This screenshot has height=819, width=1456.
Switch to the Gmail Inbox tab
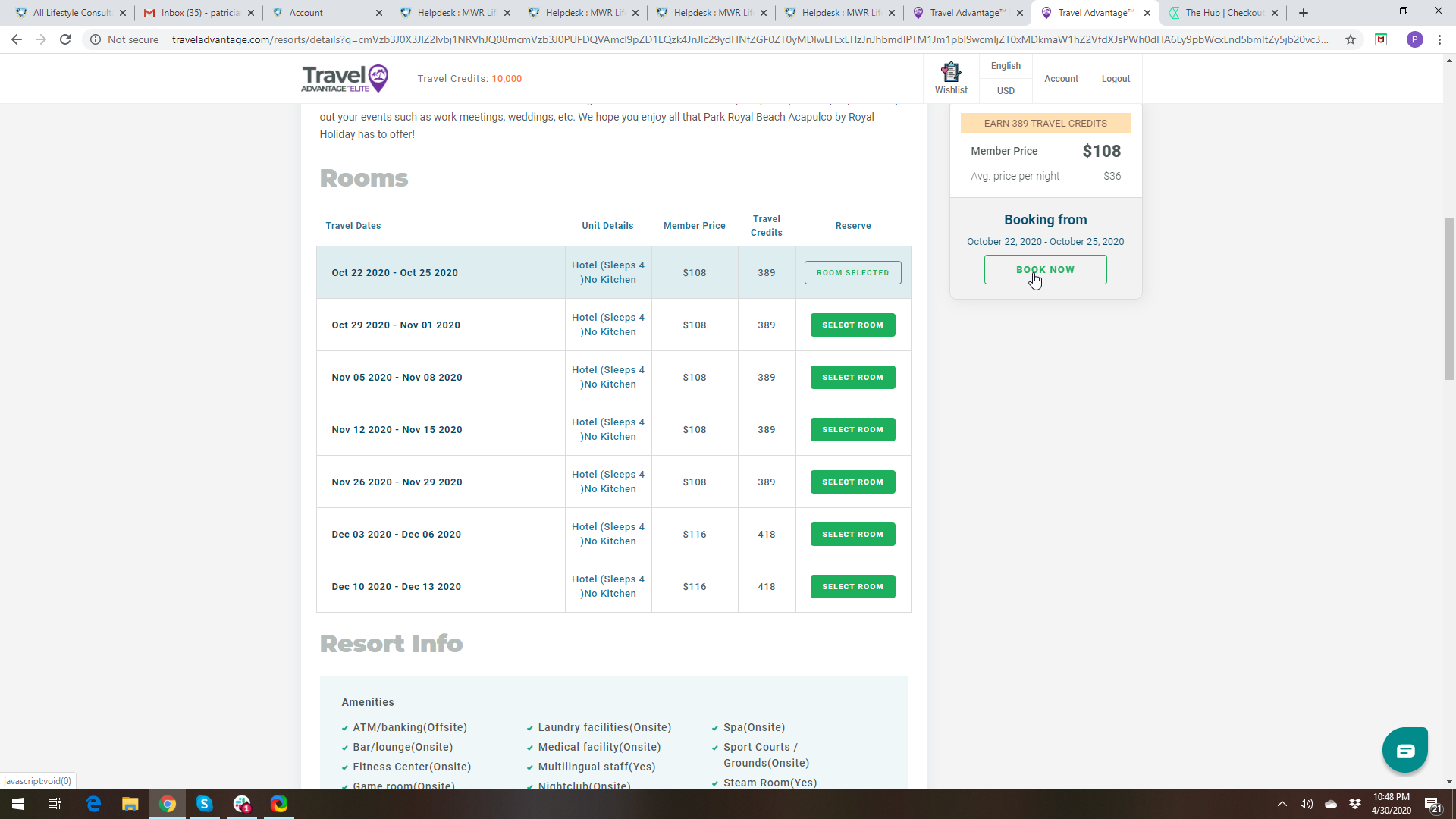pos(199,13)
